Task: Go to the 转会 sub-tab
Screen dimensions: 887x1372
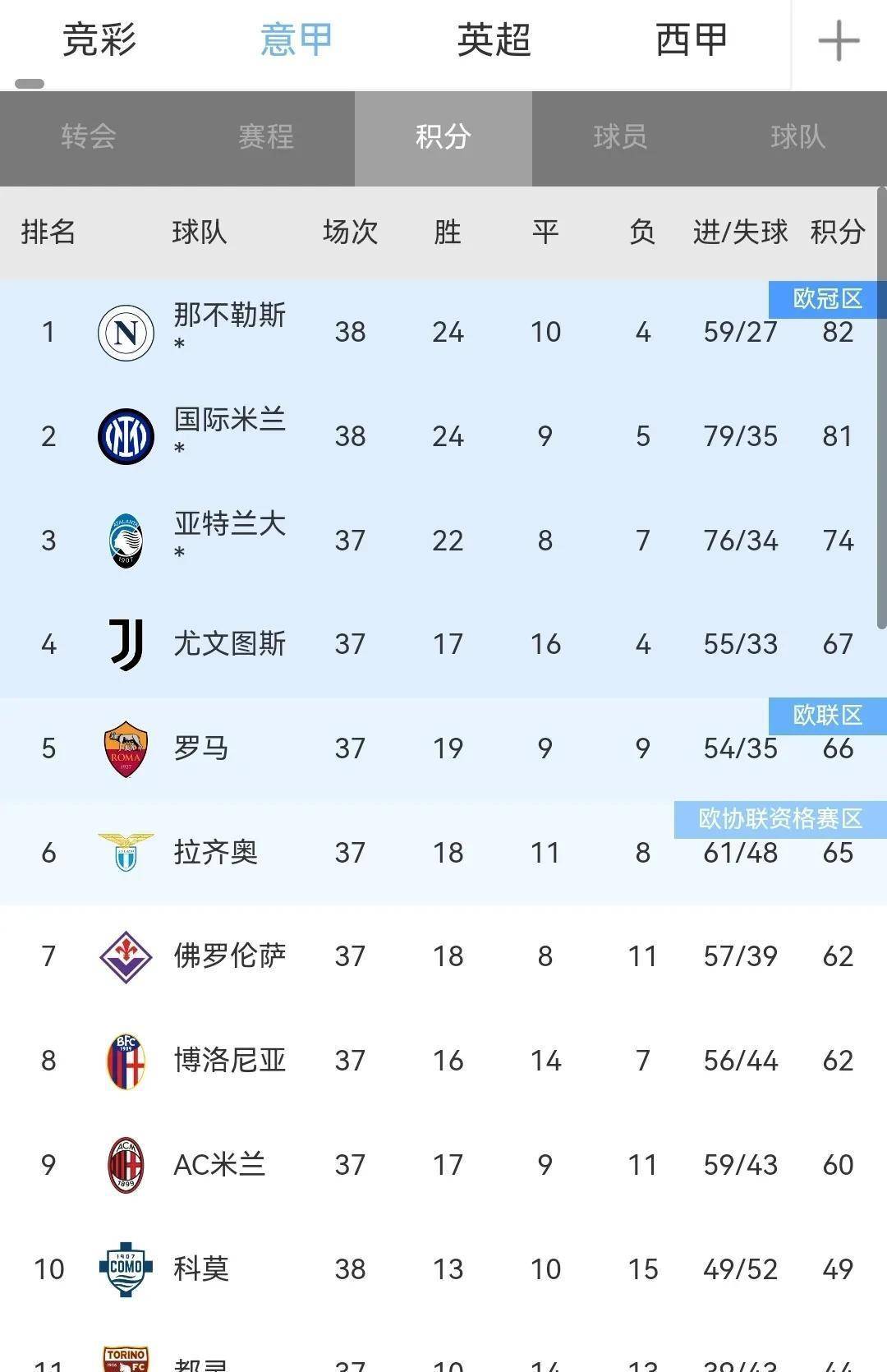Action: click(x=89, y=136)
